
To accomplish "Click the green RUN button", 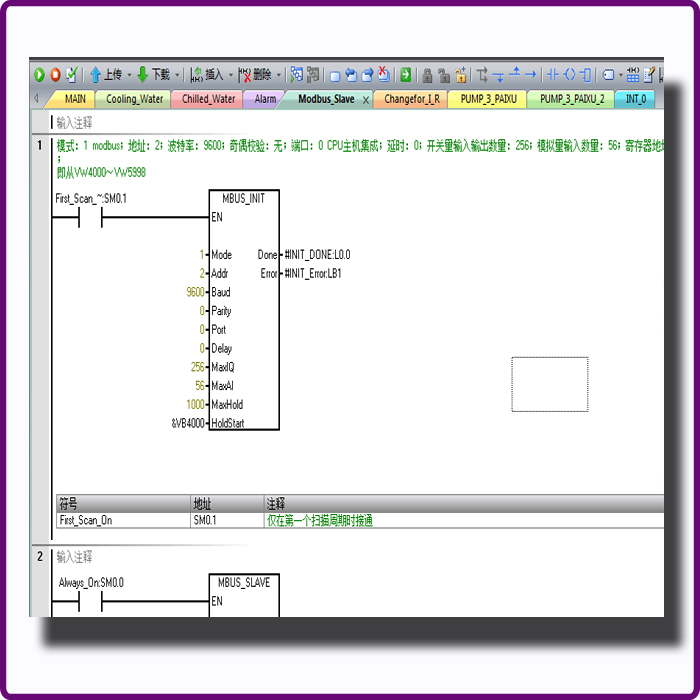I will tap(39, 75).
